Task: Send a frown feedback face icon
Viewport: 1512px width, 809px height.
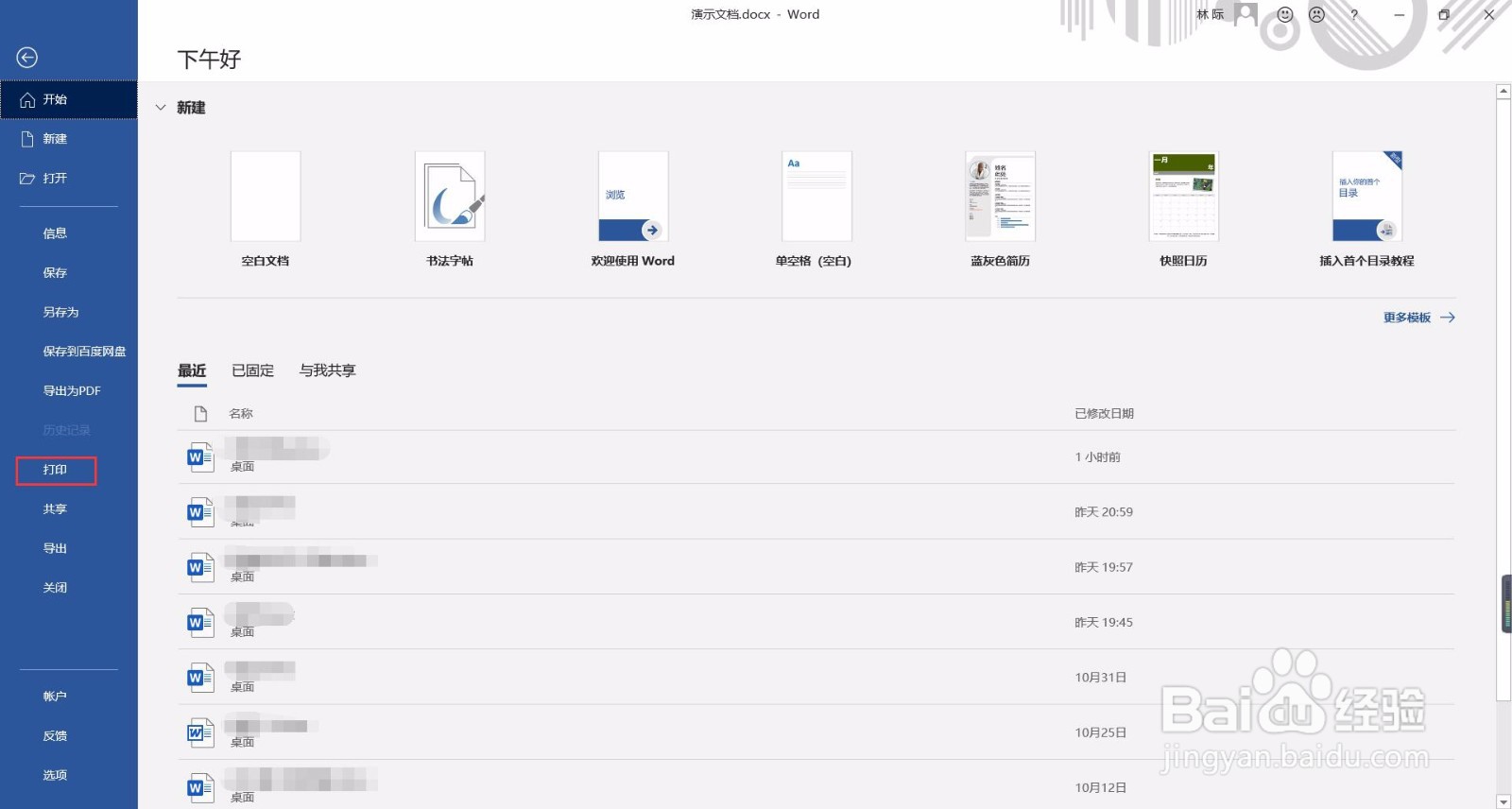Action: (x=1317, y=14)
